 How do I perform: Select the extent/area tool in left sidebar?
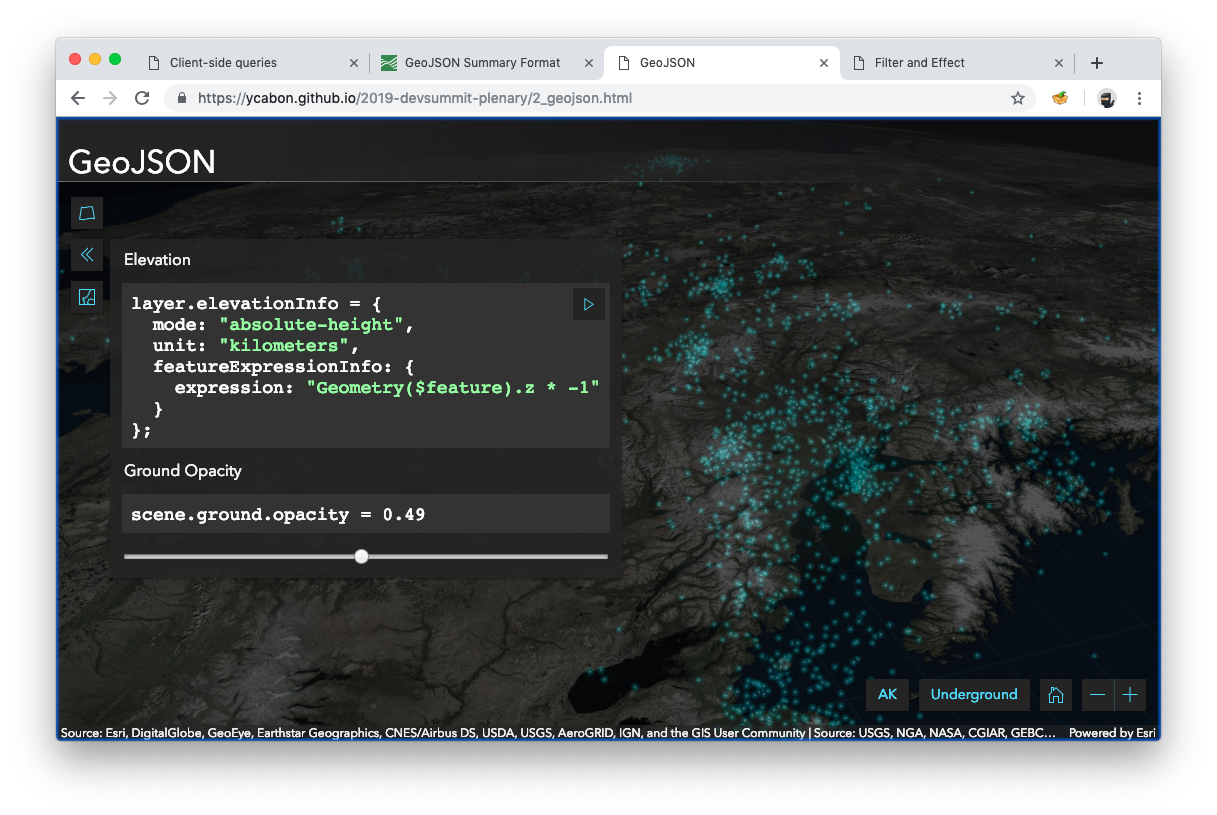pyautogui.click(x=87, y=212)
